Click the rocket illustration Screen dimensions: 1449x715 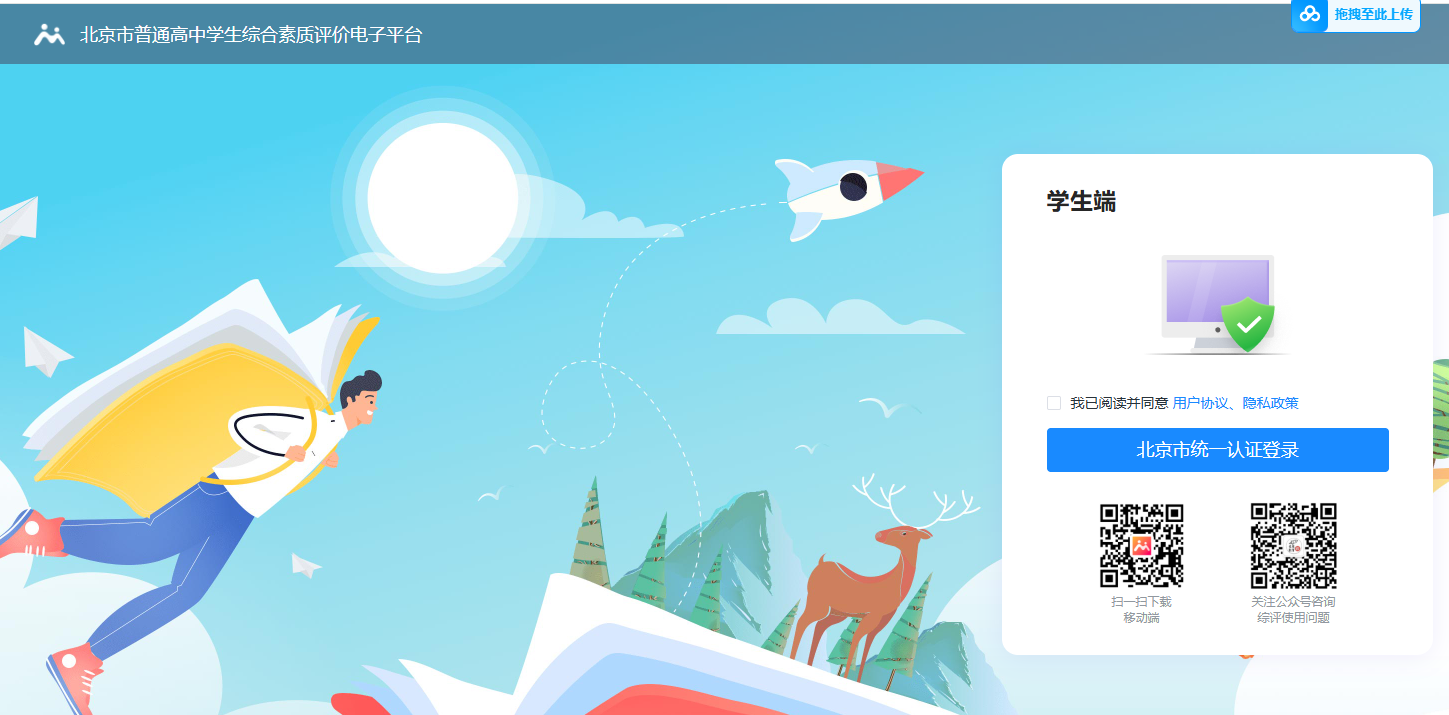click(x=848, y=194)
